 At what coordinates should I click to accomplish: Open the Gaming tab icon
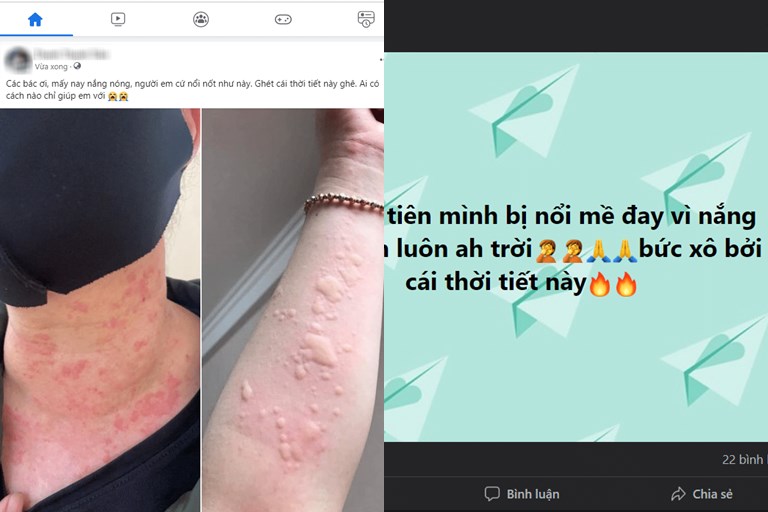pos(283,20)
